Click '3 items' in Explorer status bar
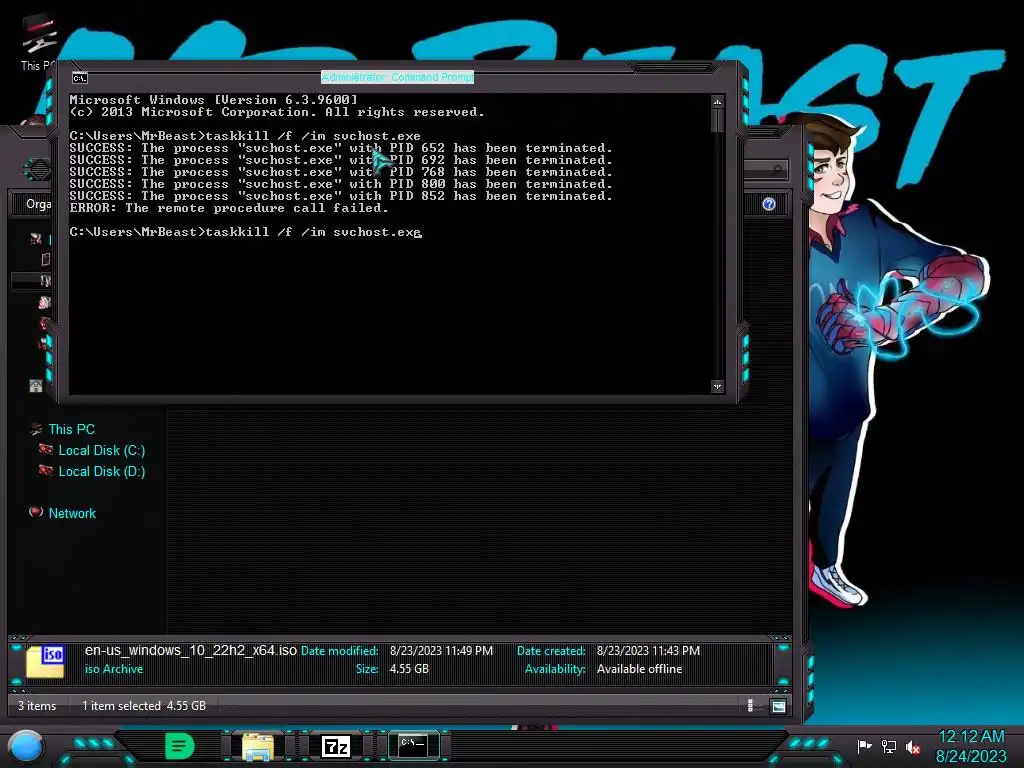The height and width of the screenshot is (768, 1024). pyautogui.click(x=37, y=706)
